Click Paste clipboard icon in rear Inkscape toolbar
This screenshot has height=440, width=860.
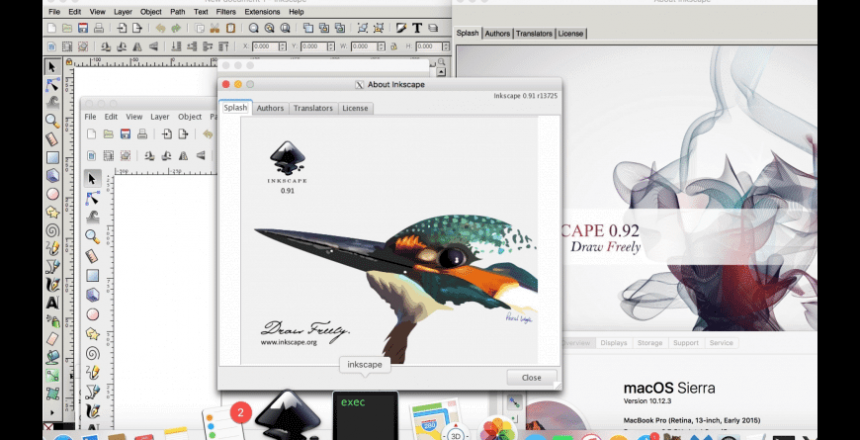[231, 28]
